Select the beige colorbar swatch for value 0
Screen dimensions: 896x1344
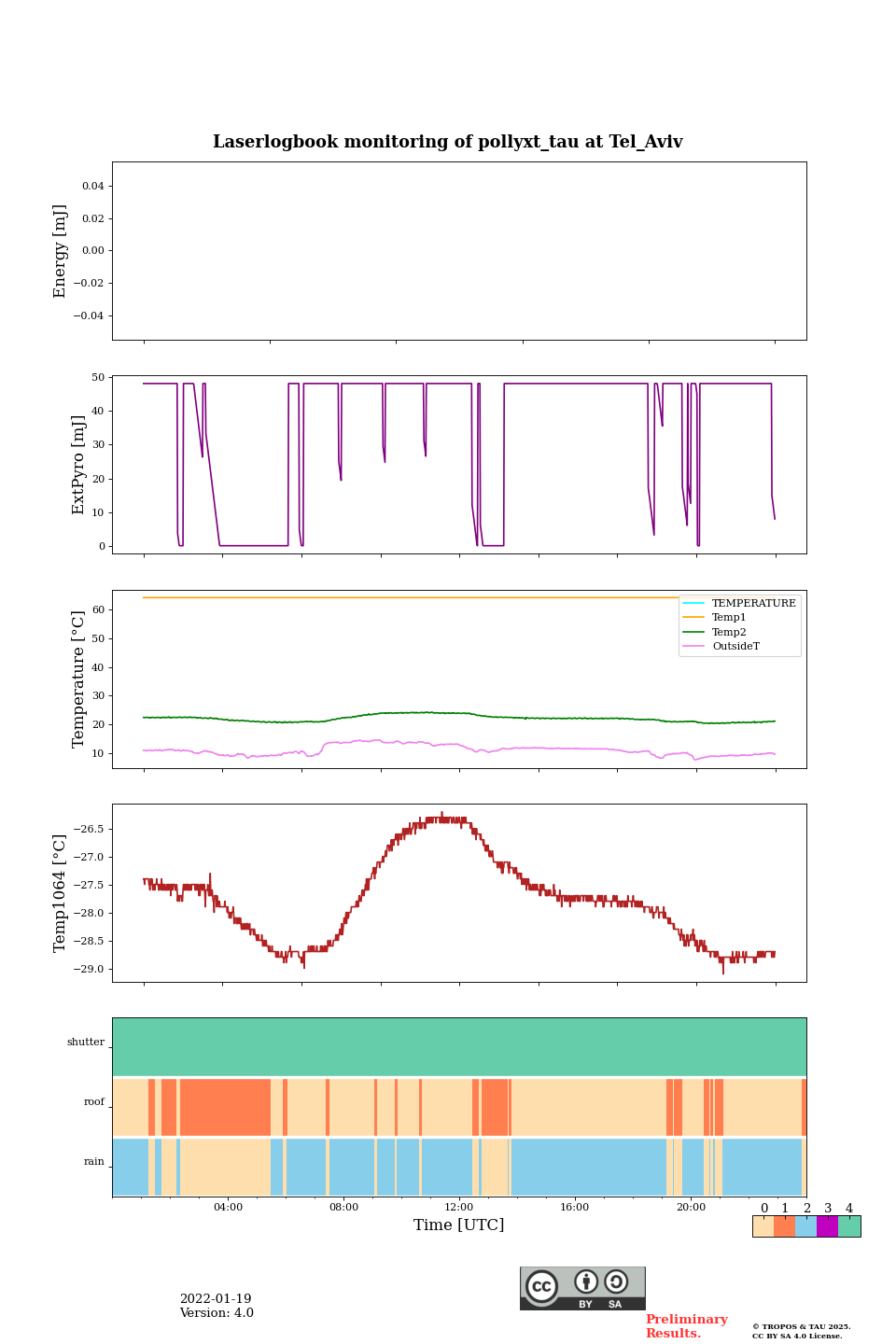763,1226
